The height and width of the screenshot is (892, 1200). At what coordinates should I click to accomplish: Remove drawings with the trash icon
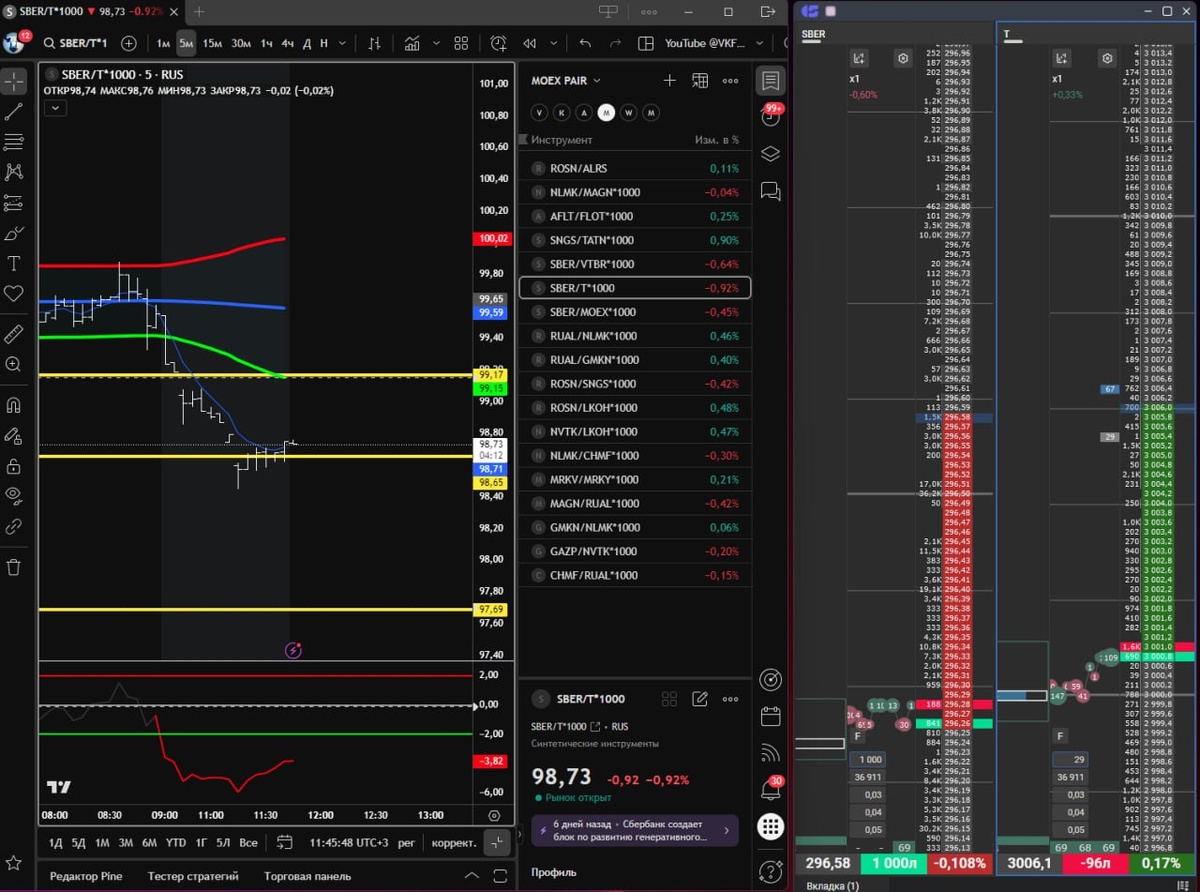(x=14, y=567)
